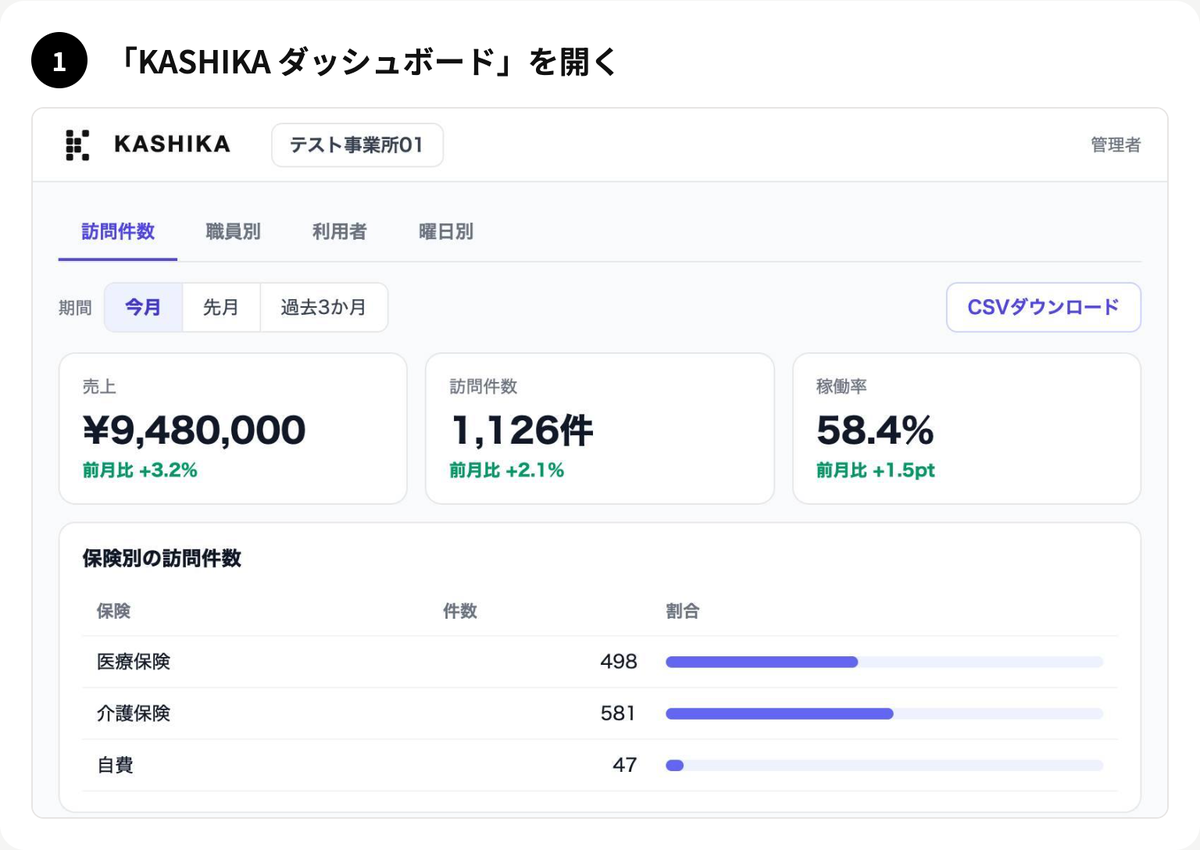This screenshot has height=850, width=1200.
Task: Click the 稼働率 58.4% card
Action: (x=967, y=428)
